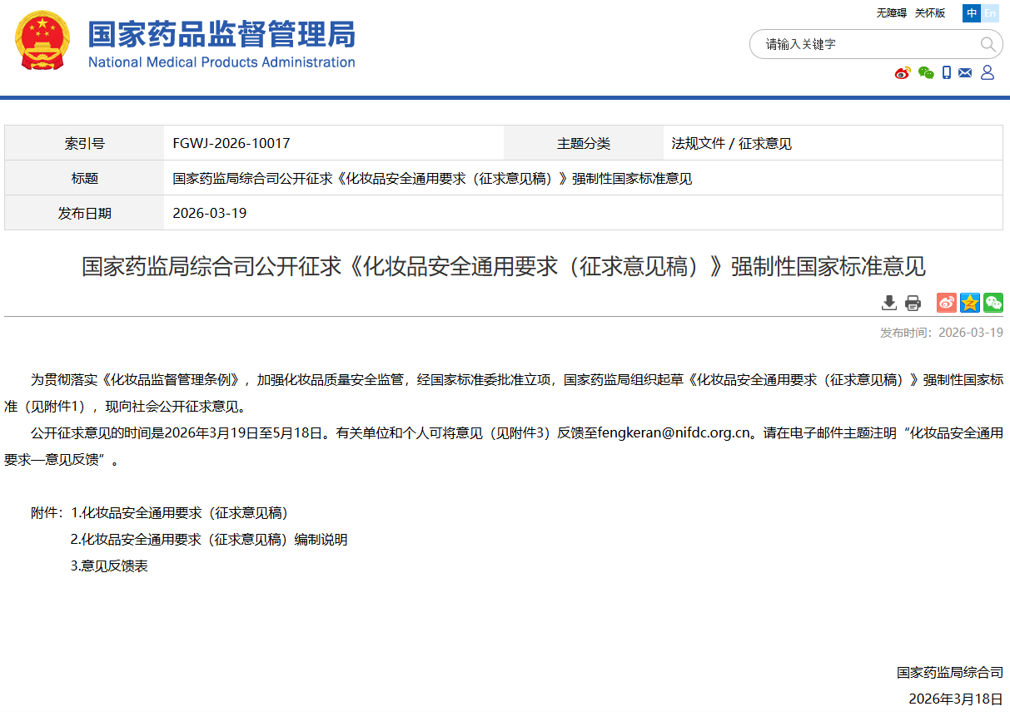Print the page with the printer icon
This screenshot has width=1010, height=712.
click(912, 303)
